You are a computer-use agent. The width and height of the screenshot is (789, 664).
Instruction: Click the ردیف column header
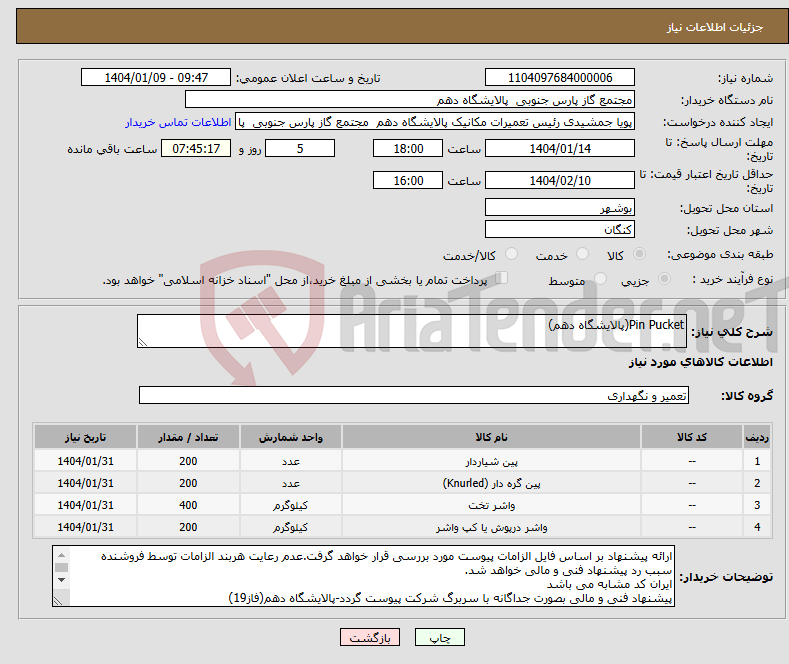[757, 437]
